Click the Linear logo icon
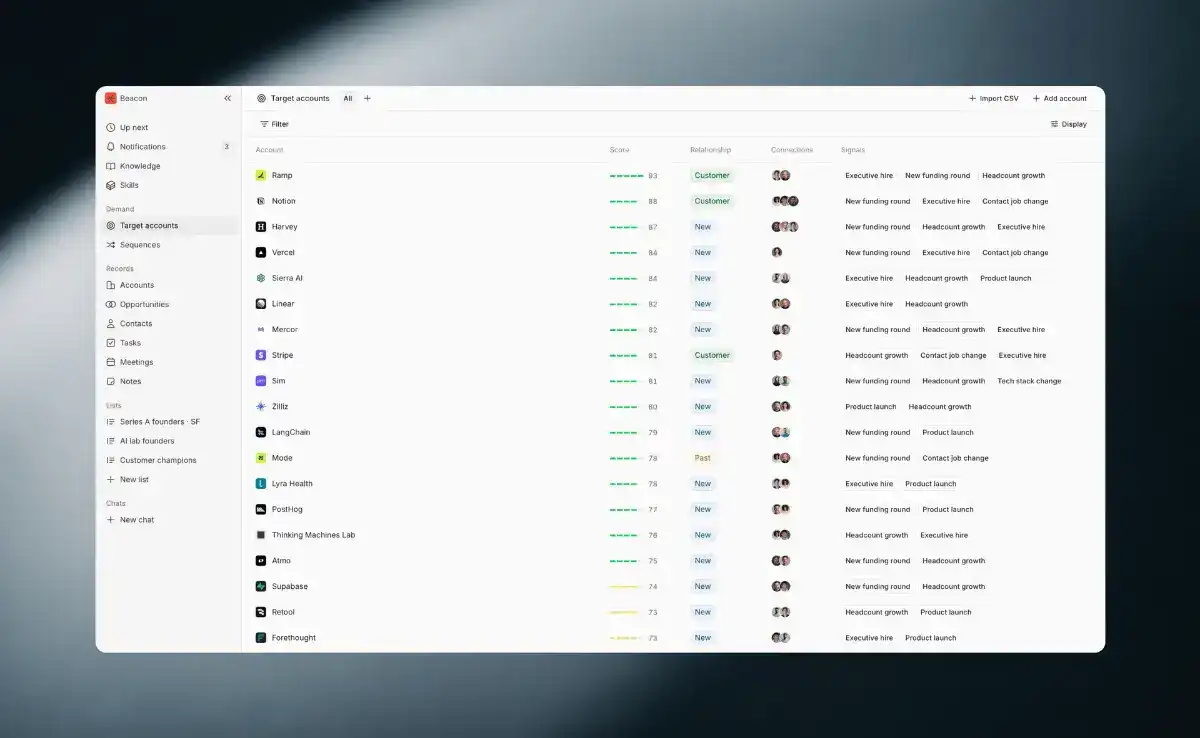The height and width of the screenshot is (738, 1200). coord(261,304)
